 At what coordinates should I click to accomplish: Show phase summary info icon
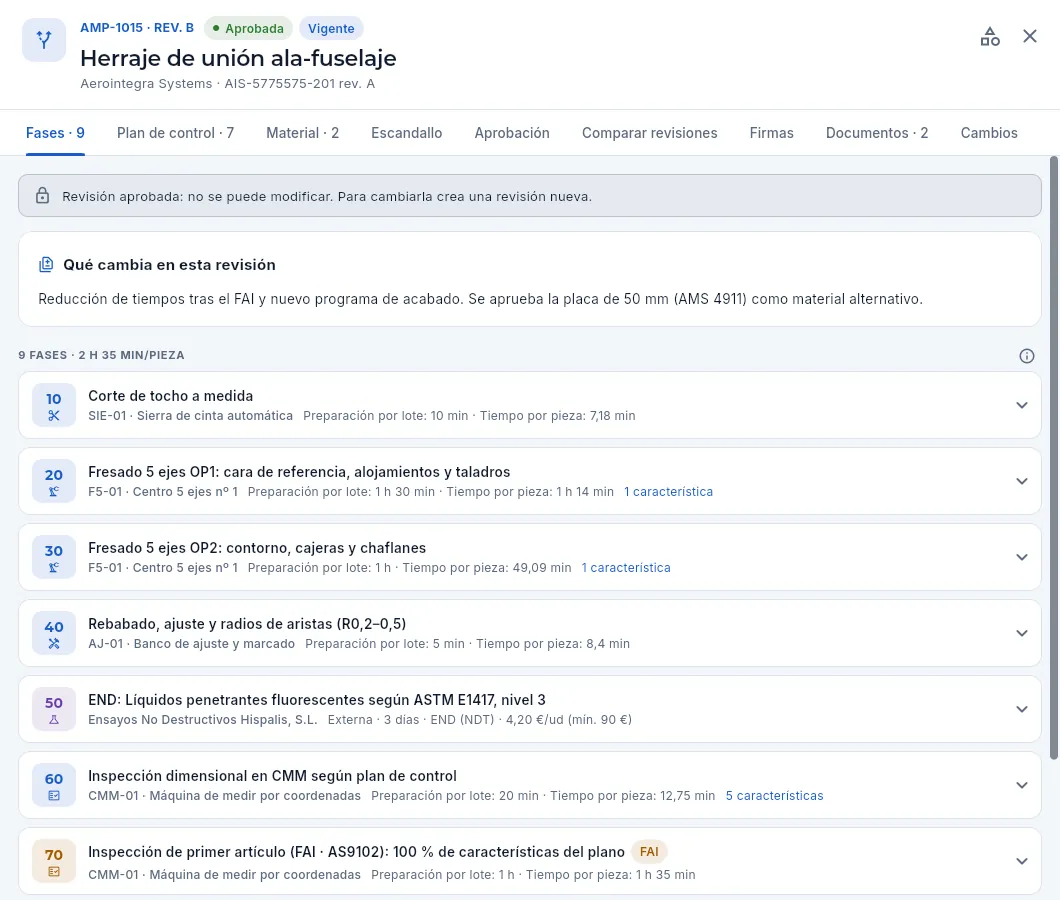1026,356
